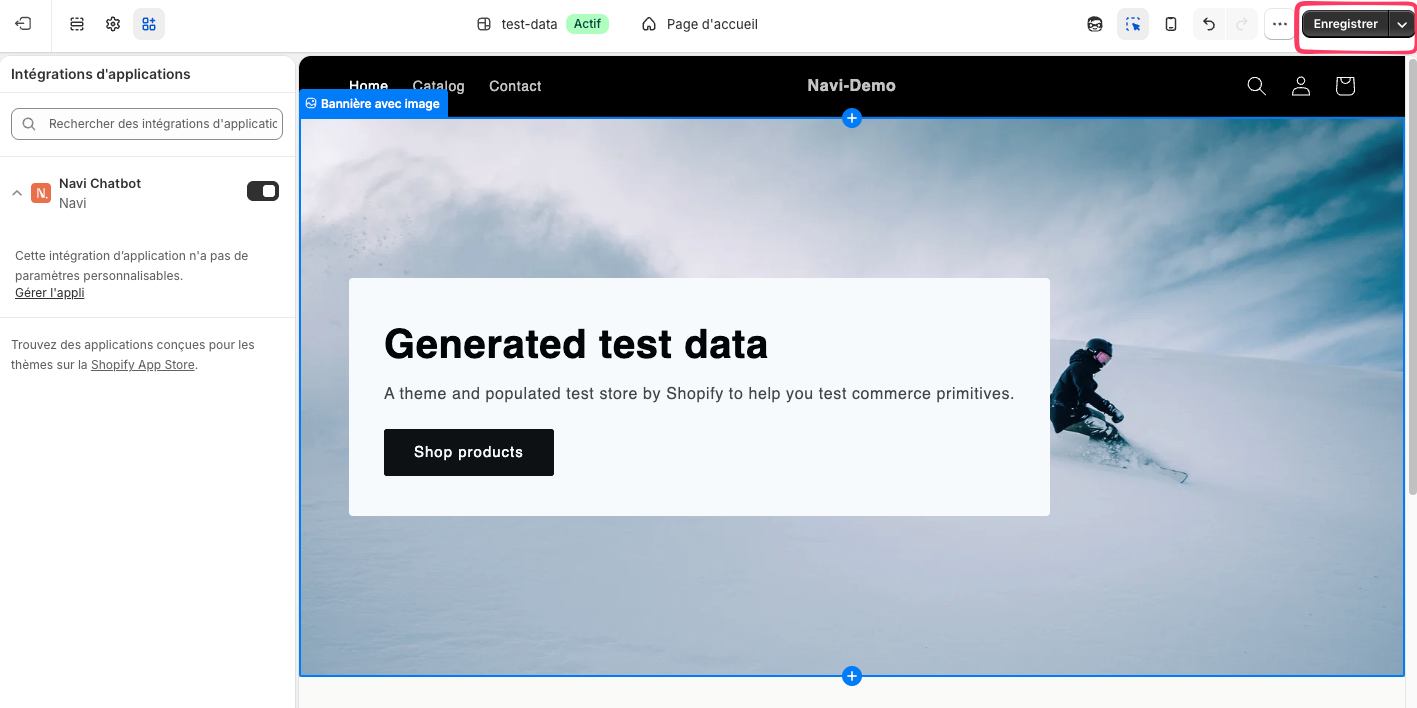Click Home in the store navigation
The width and height of the screenshot is (1417, 708).
[x=368, y=86]
